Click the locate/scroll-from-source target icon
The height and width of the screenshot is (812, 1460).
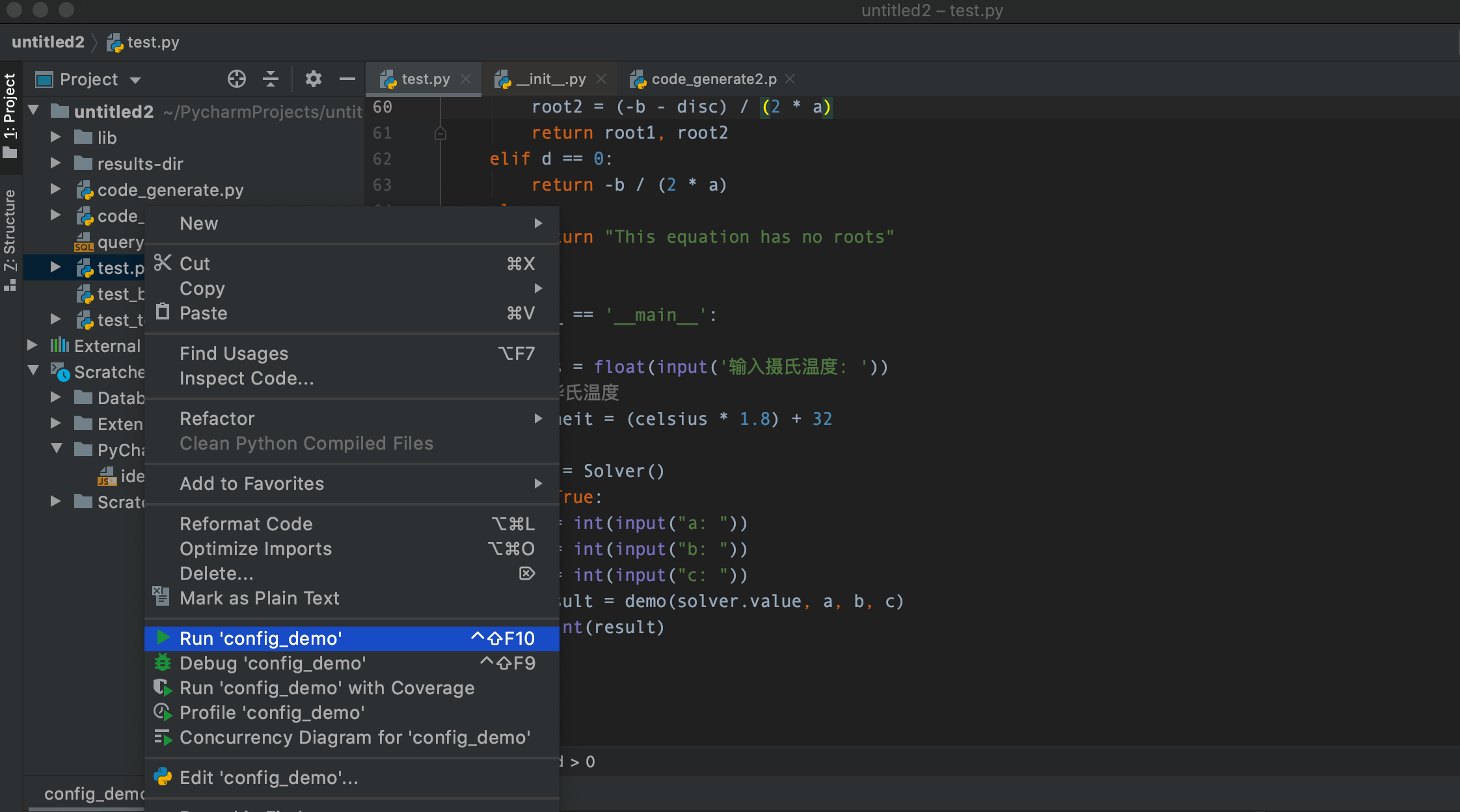(x=237, y=79)
